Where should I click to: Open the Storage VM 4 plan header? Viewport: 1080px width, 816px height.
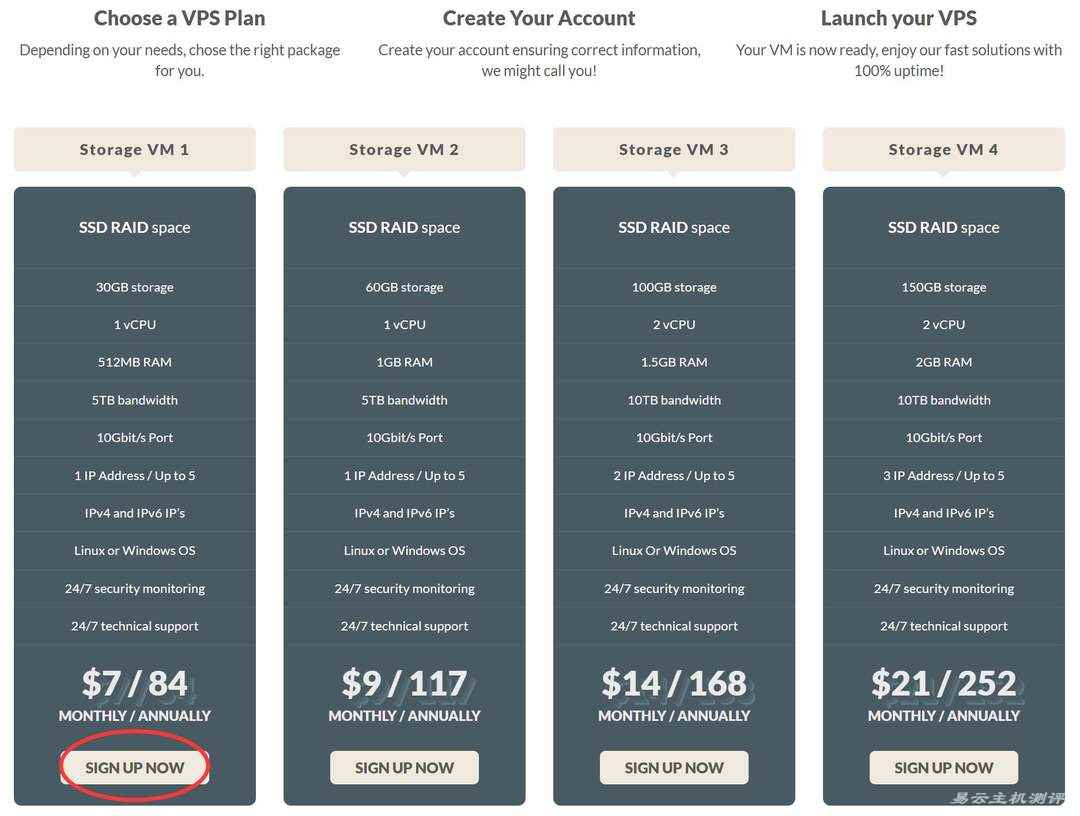pos(943,150)
